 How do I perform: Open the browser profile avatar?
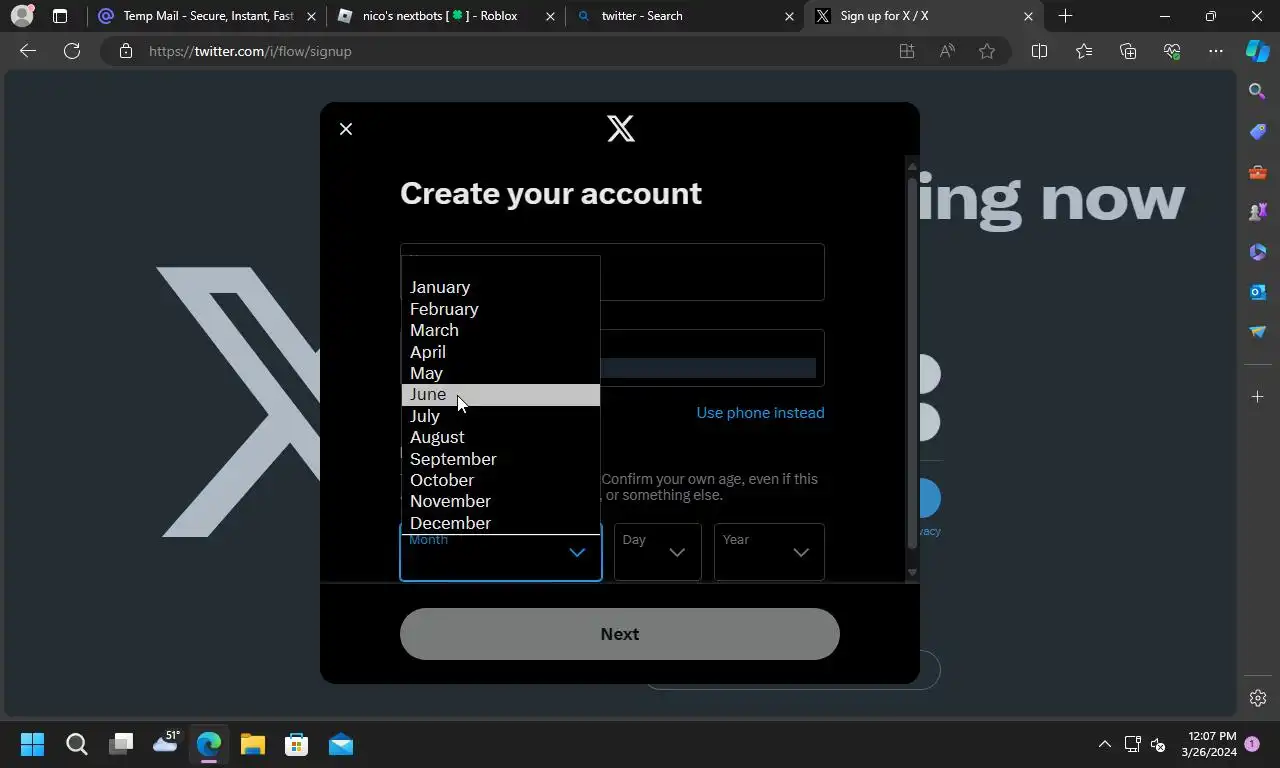21,16
